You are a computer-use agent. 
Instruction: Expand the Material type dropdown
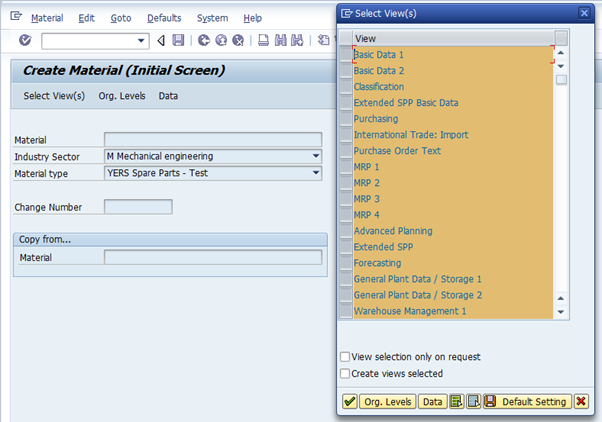(316, 173)
